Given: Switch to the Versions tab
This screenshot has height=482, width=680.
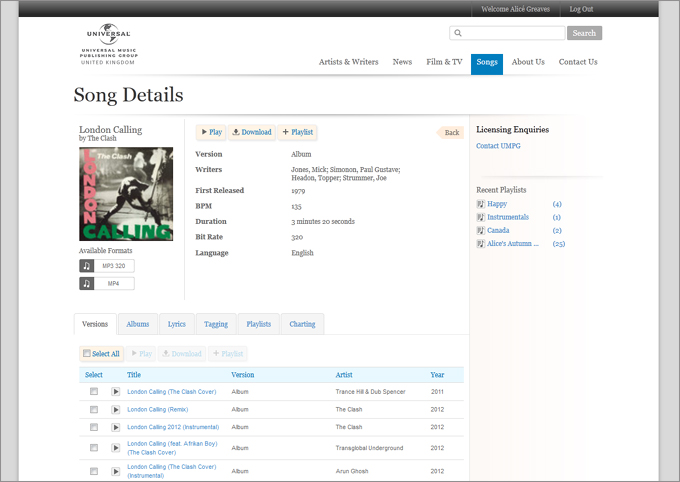Looking at the screenshot, I should (x=95, y=324).
